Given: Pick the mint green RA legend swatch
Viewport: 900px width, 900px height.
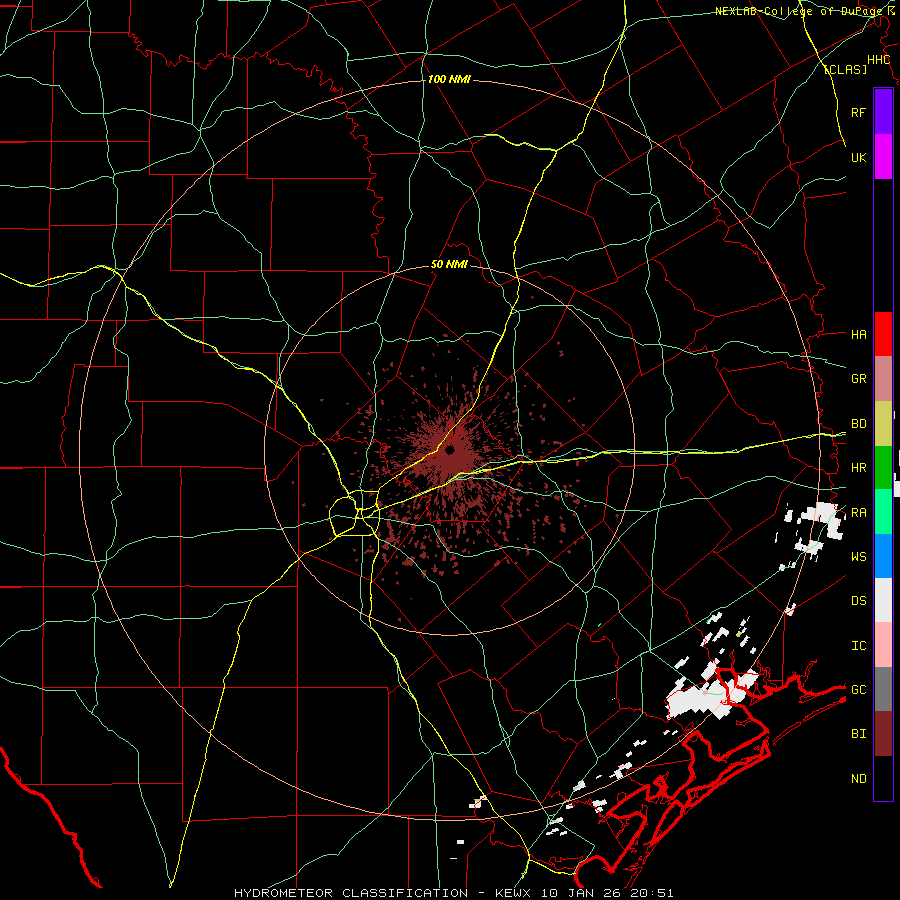Looking at the screenshot, I should (883, 512).
